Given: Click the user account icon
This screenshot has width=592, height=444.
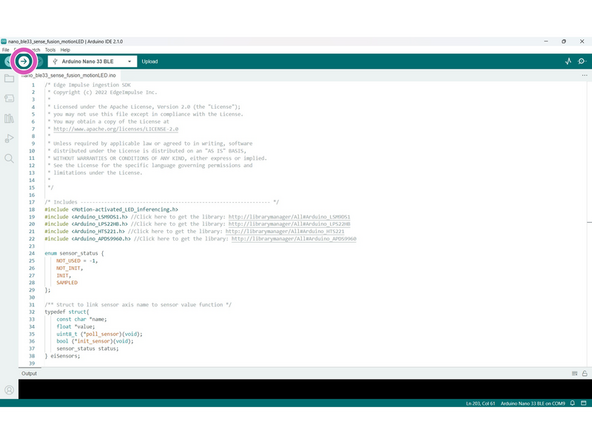Looking at the screenshot, I should (9, 390).
